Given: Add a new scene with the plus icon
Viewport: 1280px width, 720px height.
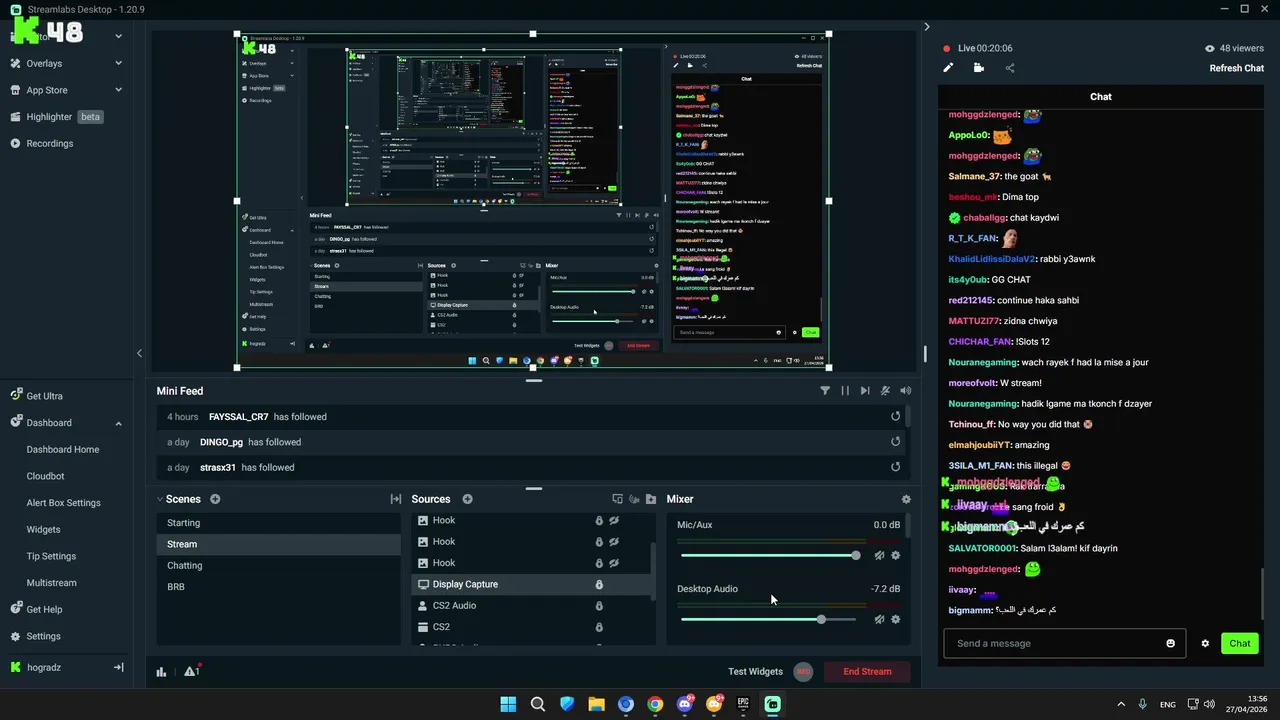Looking at the screenshot, I should (215, 499).
